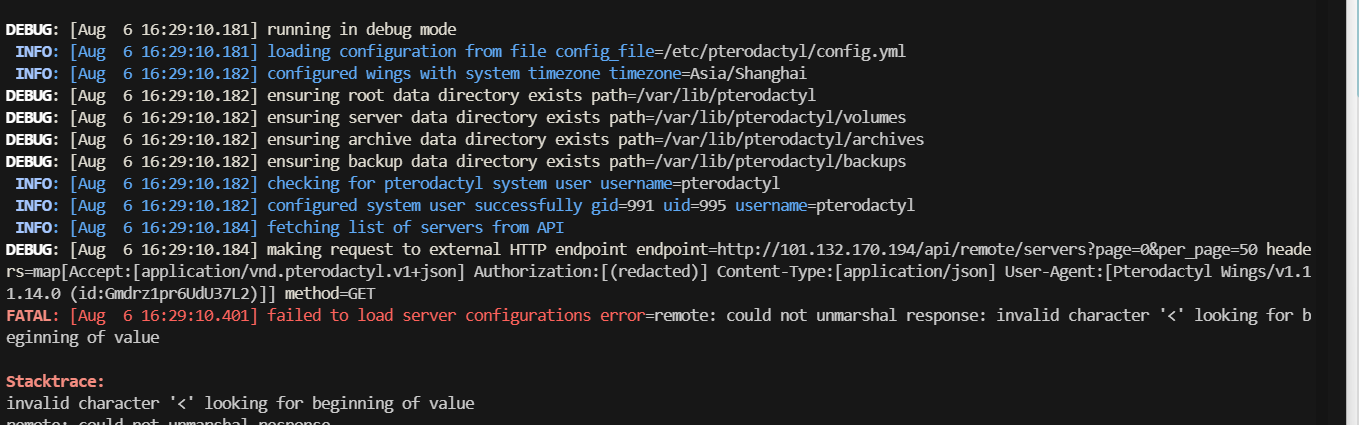Click 'failed to load server configurations' error text
Image resolution: width=1359 pixels, height=425 pixels.
point(429,315)
